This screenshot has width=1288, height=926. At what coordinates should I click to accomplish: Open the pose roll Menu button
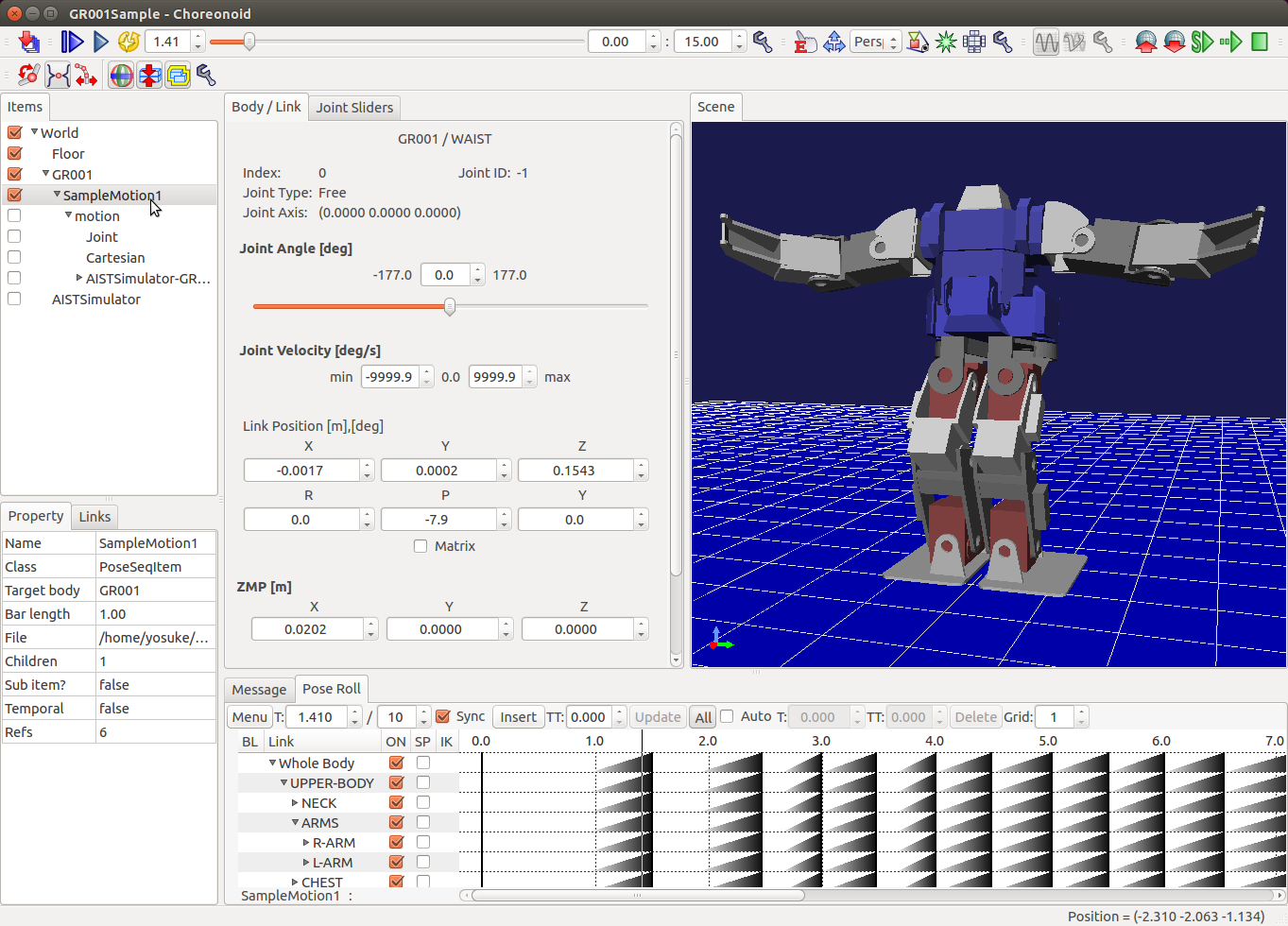tap(249, 717)
